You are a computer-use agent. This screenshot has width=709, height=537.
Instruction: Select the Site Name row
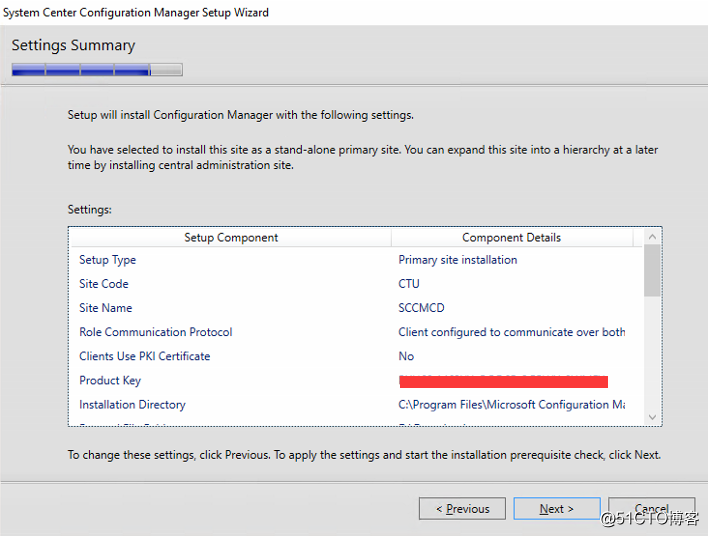(356, 308)
